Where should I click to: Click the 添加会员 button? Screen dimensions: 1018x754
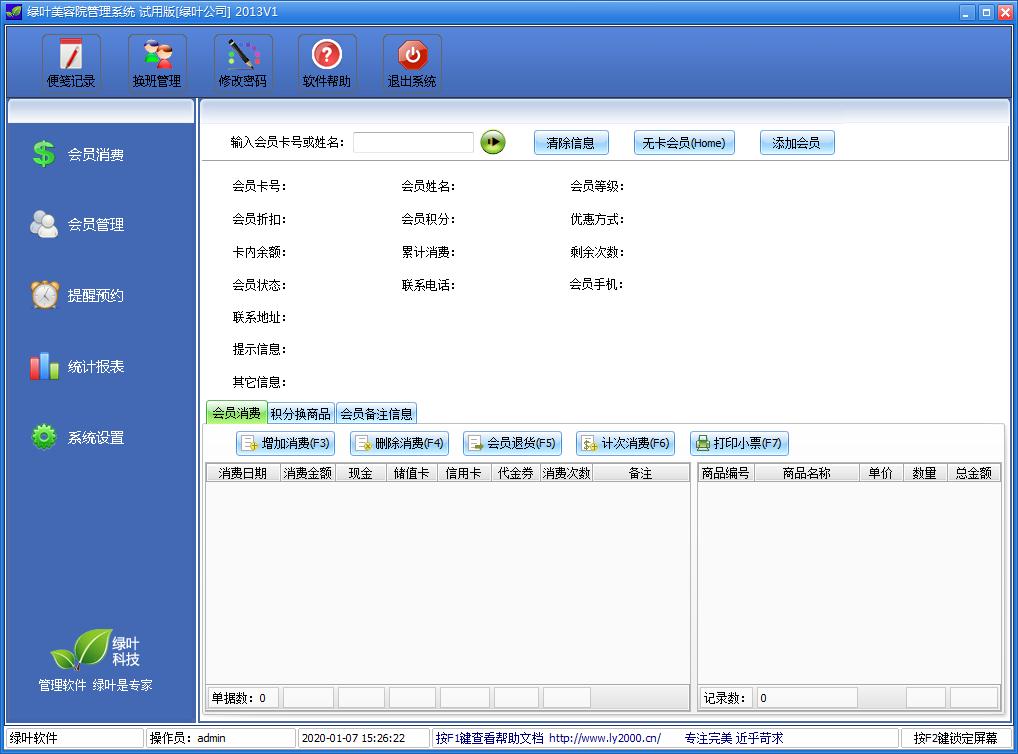(797, 142)
